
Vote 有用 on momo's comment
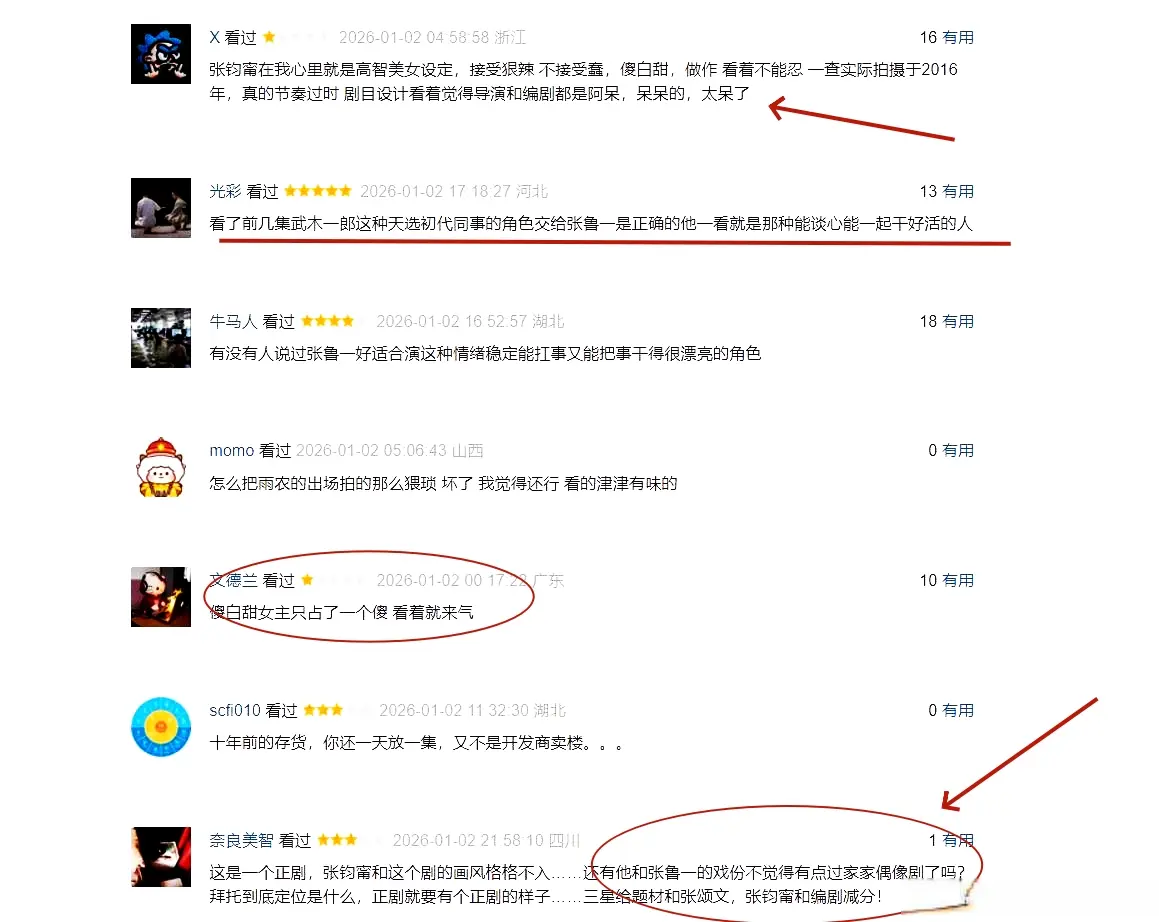[x=958, y=450]
